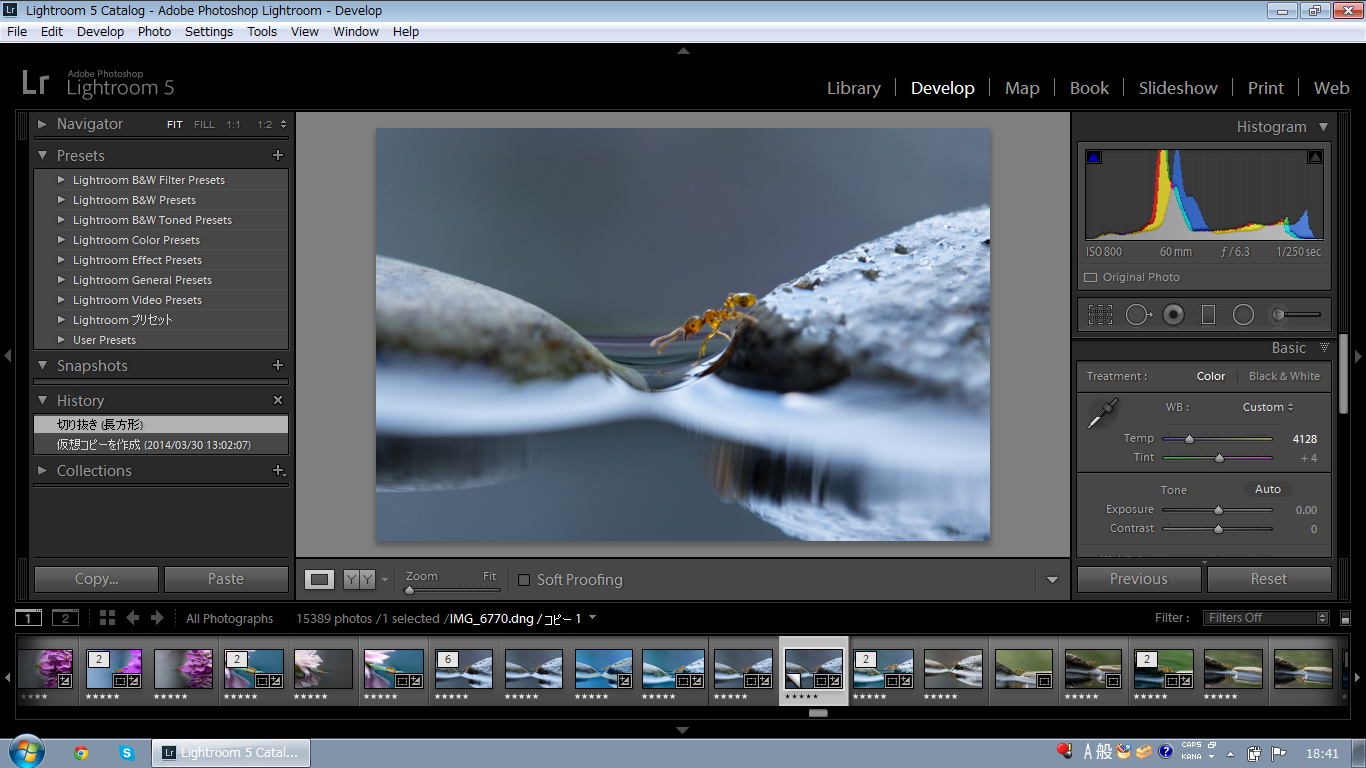Open Filters Off filter dropdown
This screenshot has width=1366, height=768.
[1266, 618]
